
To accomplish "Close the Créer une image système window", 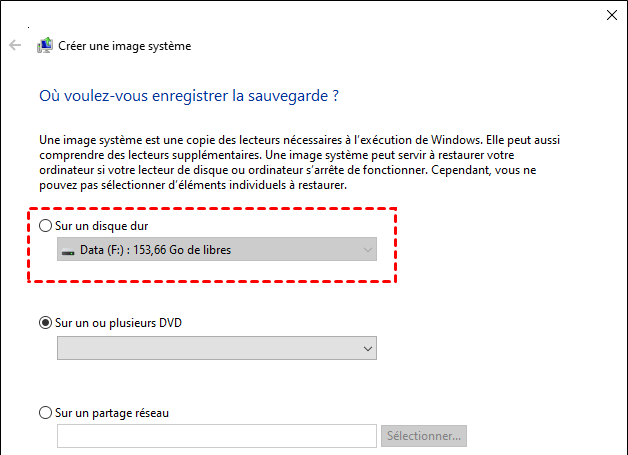I will [x=611, y=14].
